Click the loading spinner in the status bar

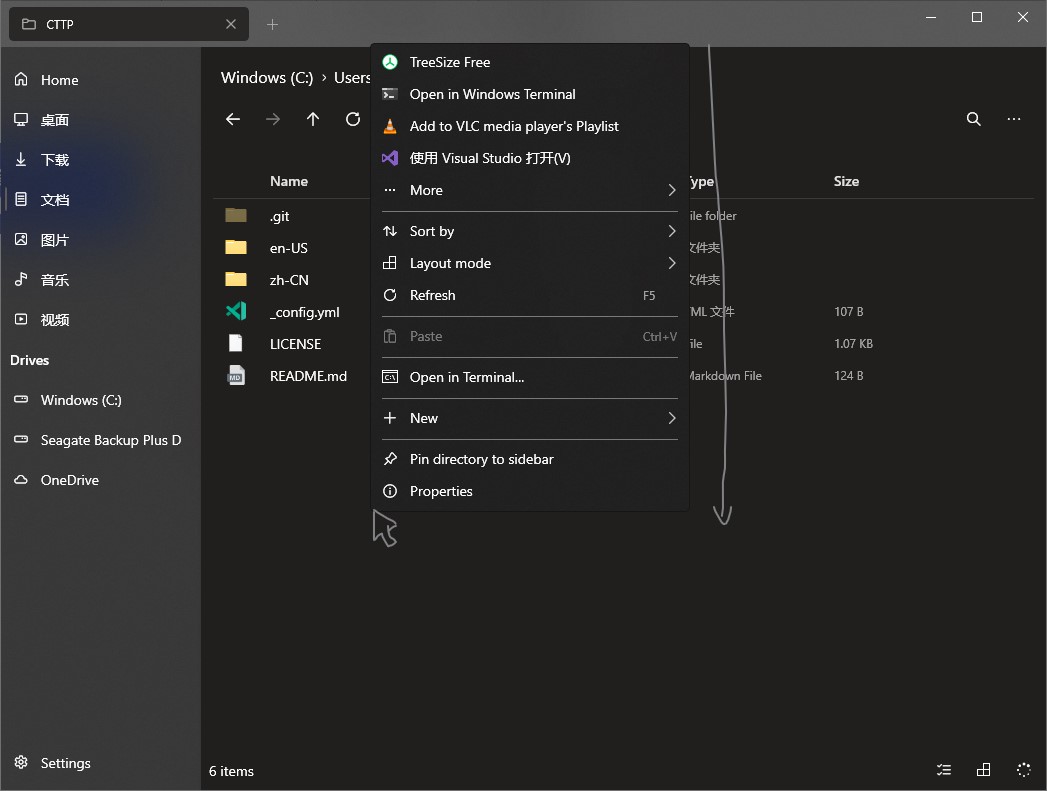[1023, 770]
